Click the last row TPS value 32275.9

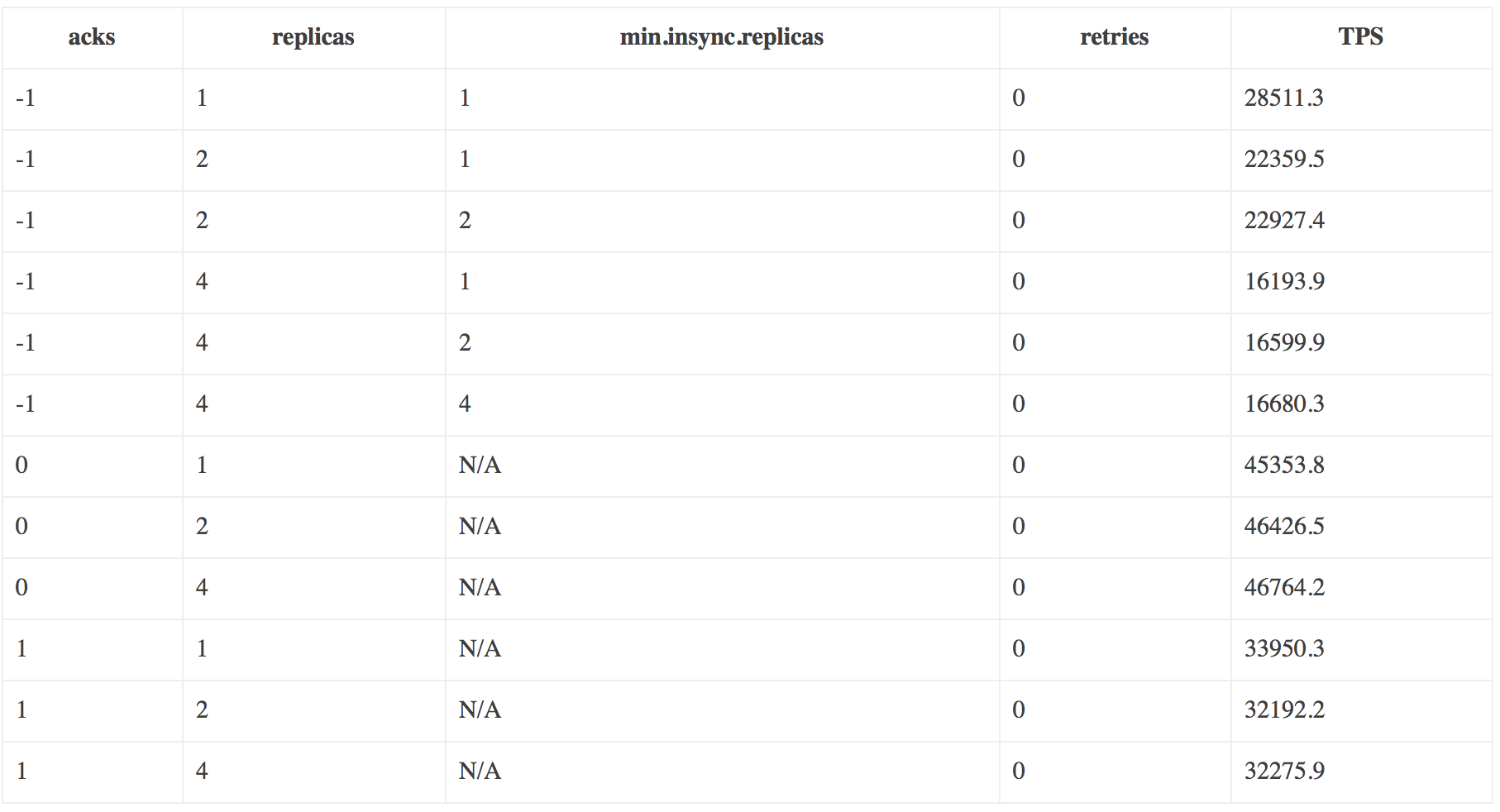[x=1284, y=771]
